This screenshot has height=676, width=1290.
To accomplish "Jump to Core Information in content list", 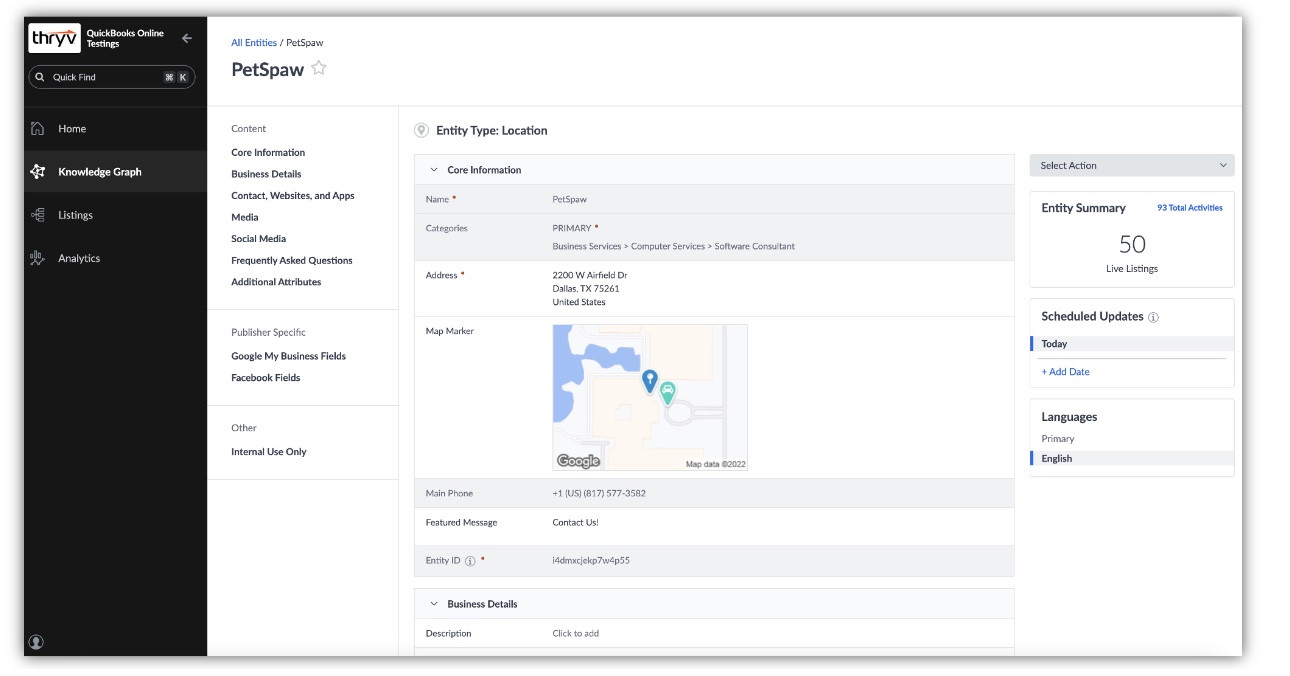I will (268, 153).
